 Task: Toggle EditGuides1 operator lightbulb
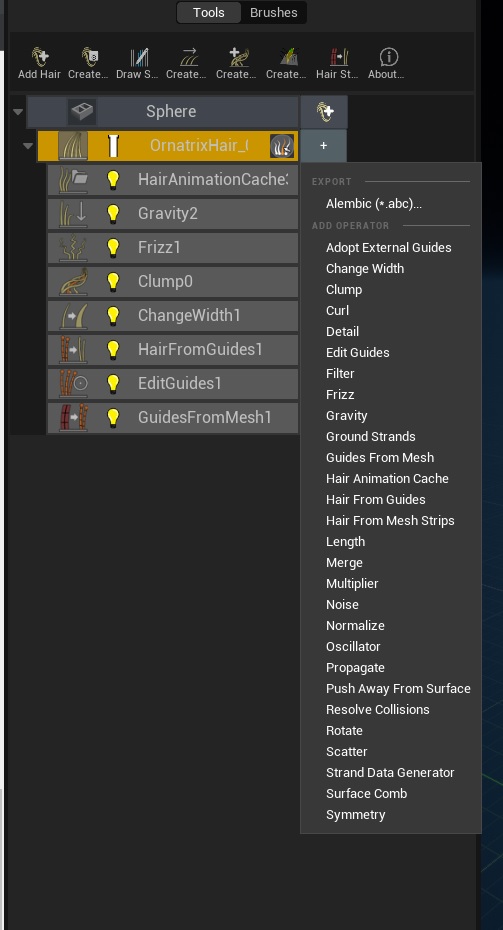pos(113,383)
